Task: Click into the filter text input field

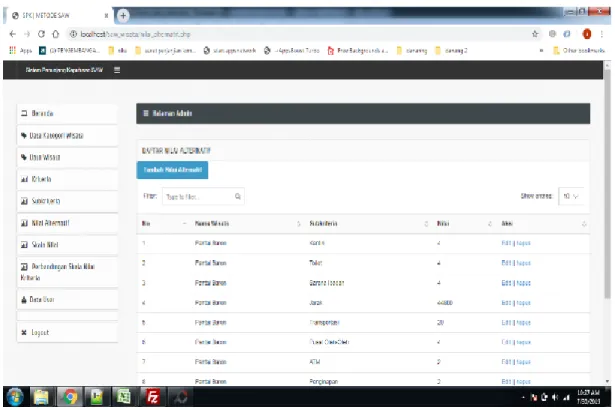Action: (x=199, y=197)
